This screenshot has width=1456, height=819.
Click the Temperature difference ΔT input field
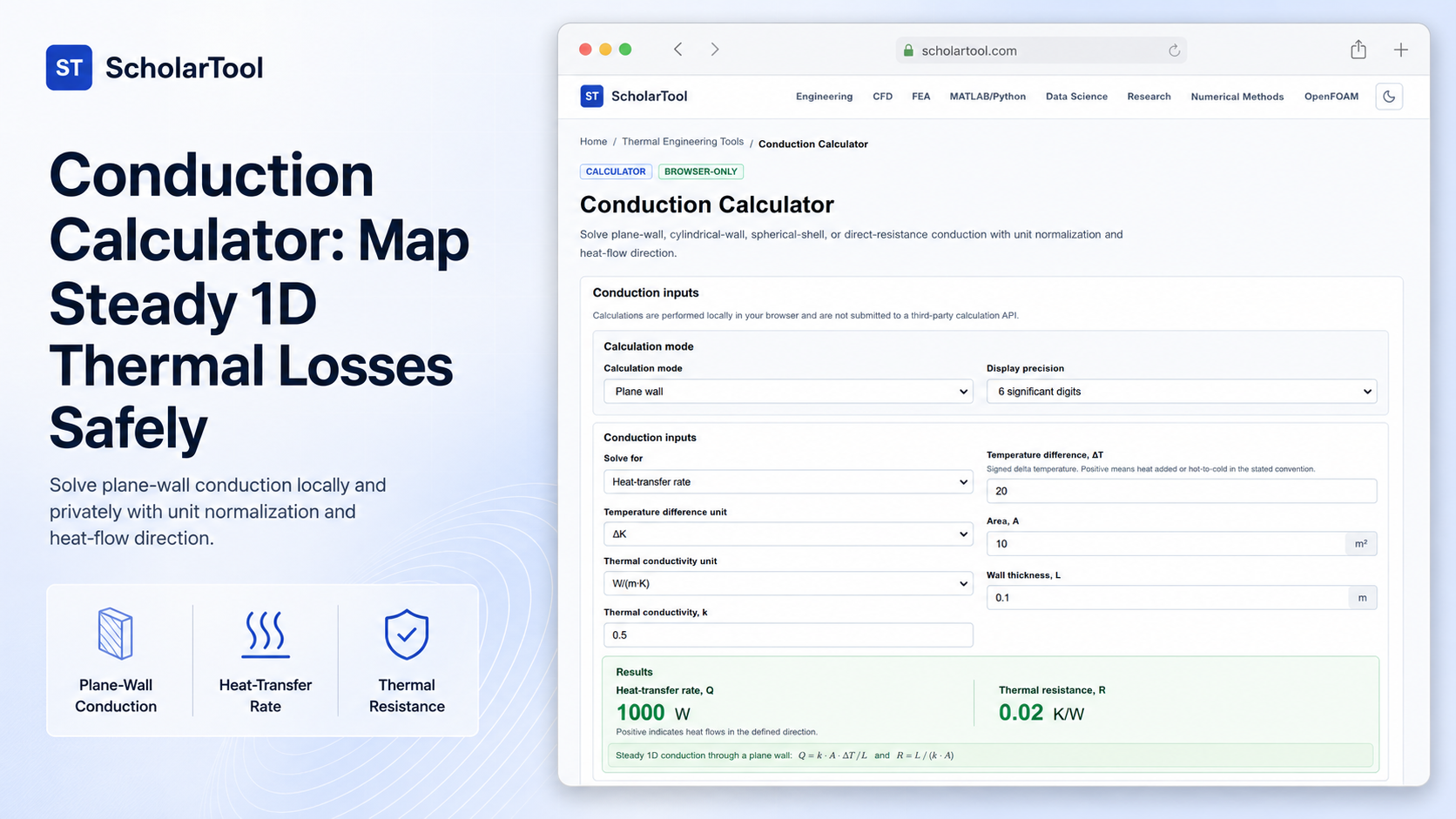(1182, 491)
